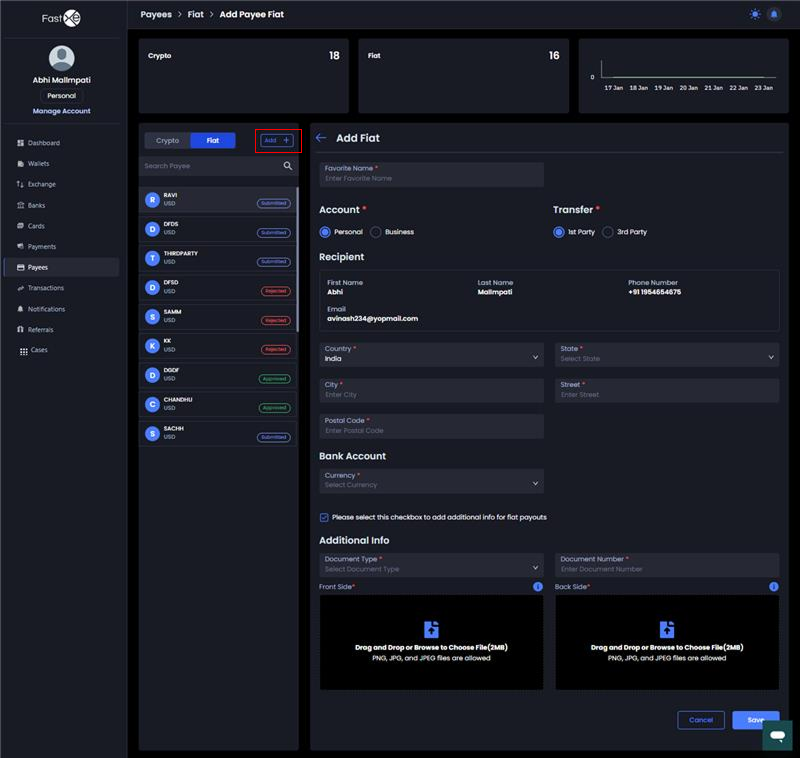This screenshot has width=800, height=758.
Task: Switch to the Crypto tab
Action: click(x=168, y=141)
